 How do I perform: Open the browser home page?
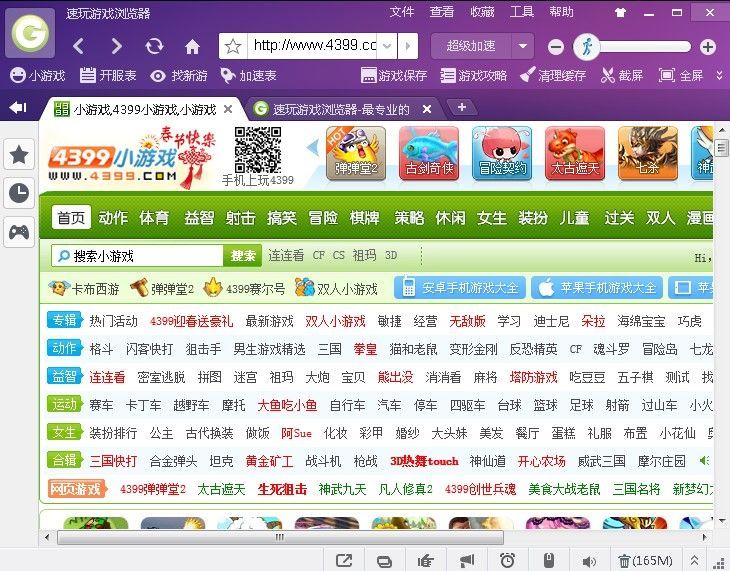(x=192, y=47)
